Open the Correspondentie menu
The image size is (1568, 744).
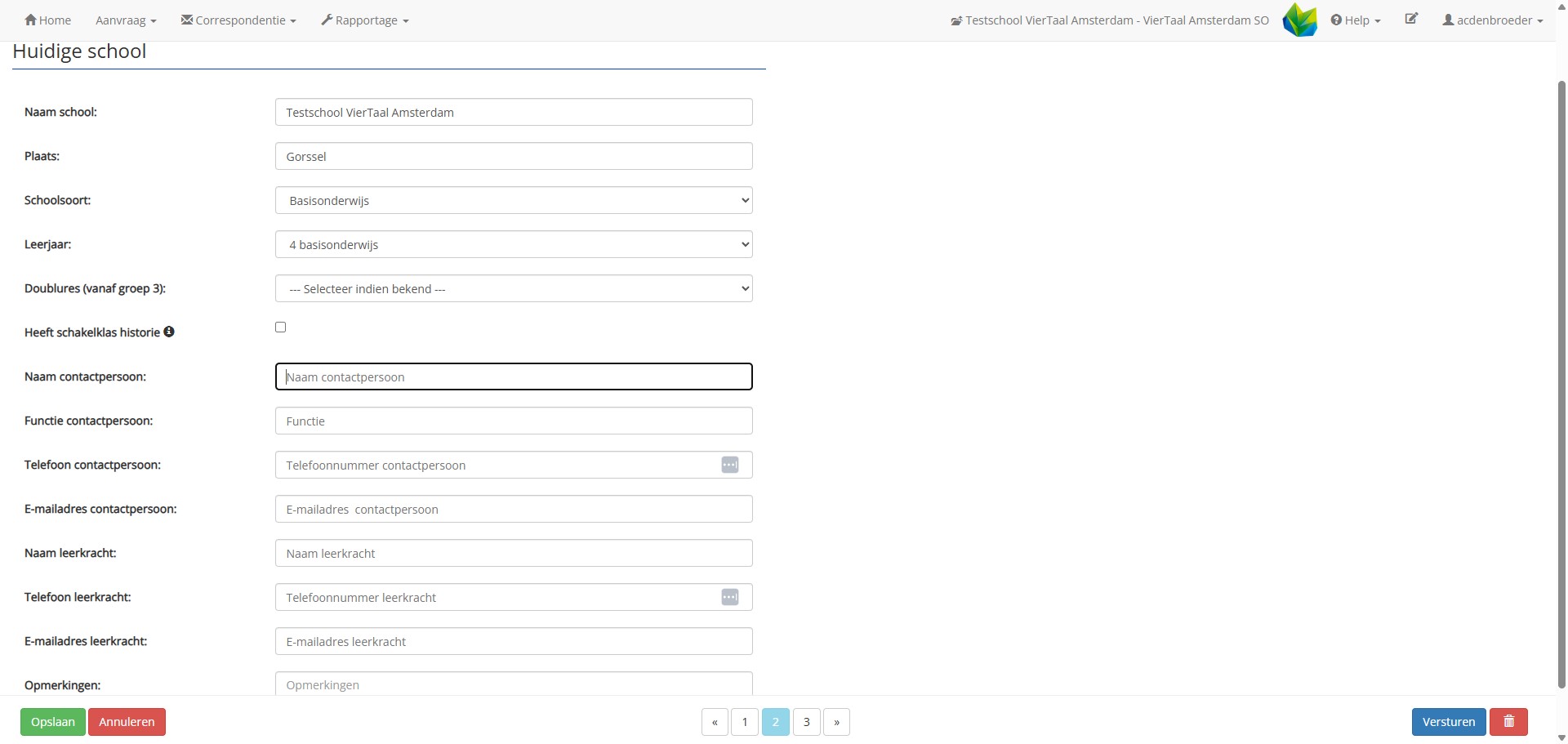click(x=238, y=20)
